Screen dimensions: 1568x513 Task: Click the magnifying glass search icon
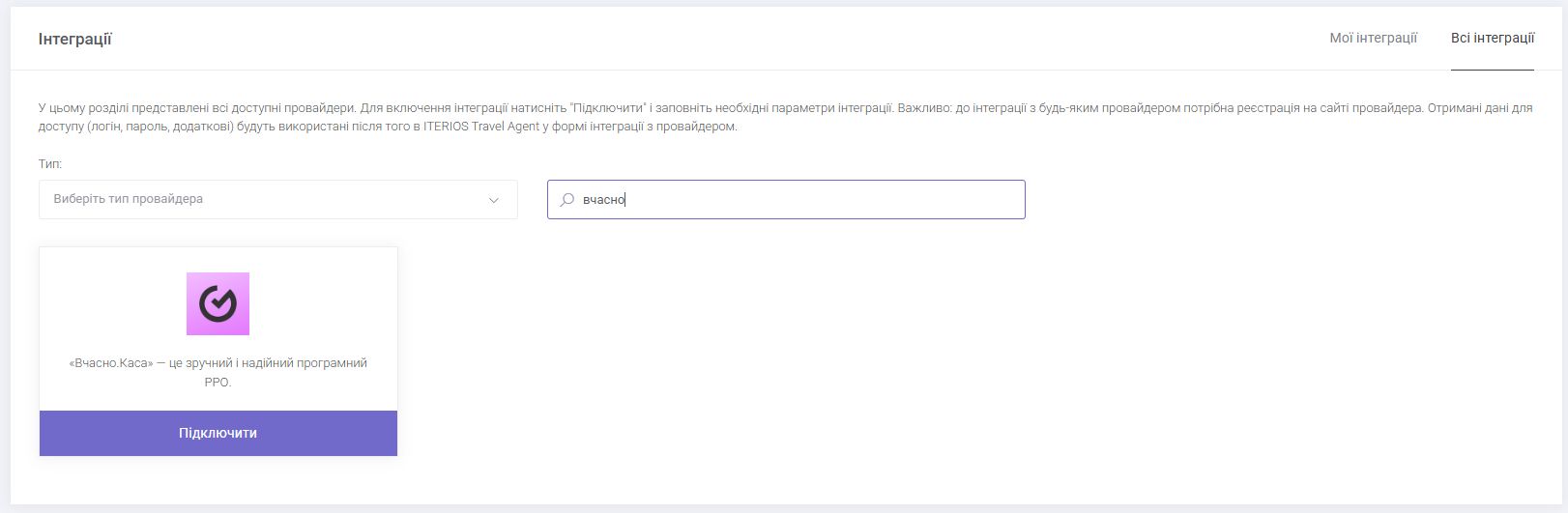(567, 200)
